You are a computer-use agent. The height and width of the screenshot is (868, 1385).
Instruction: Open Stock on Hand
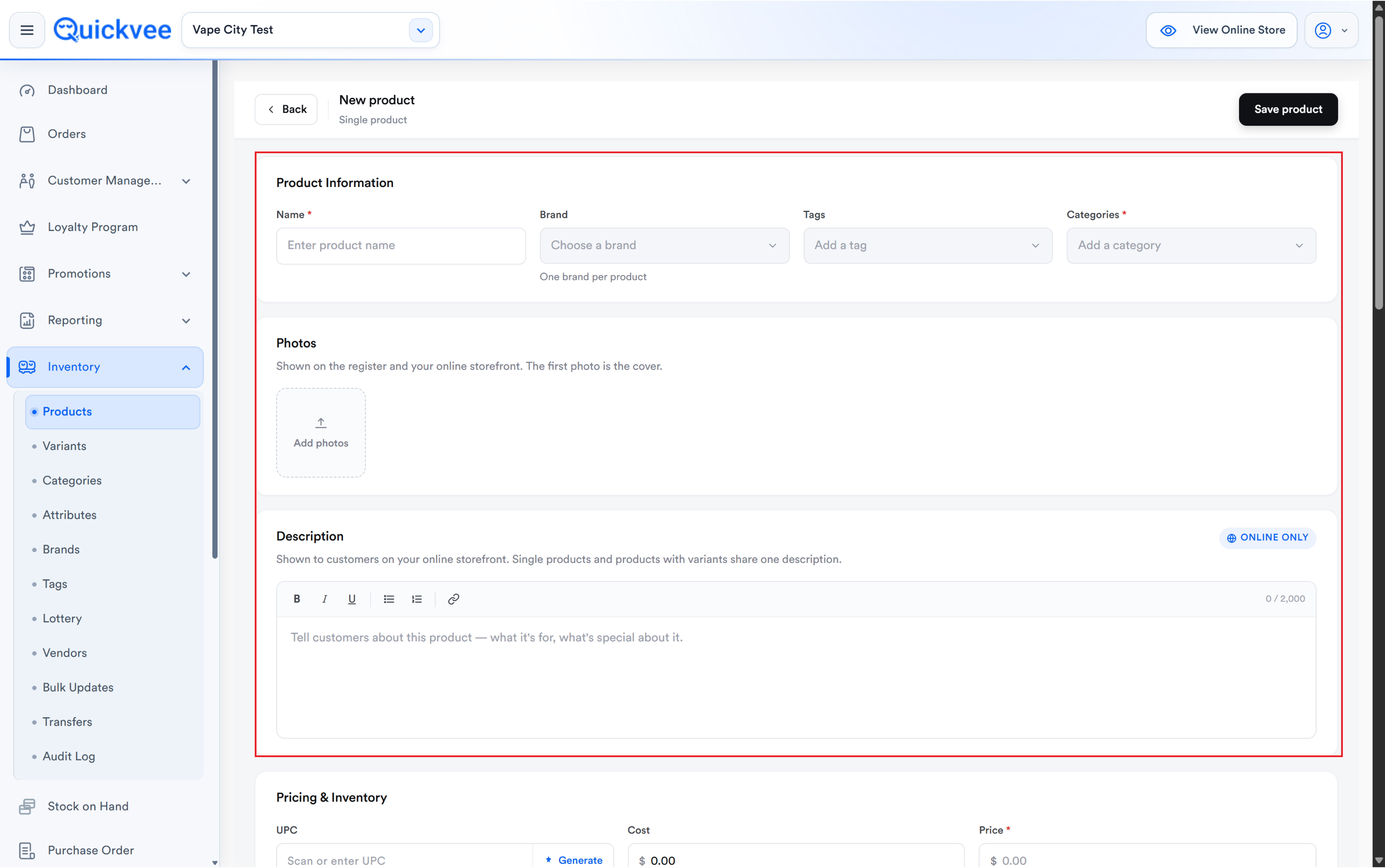pyautogui.click(x=105, y=807)
